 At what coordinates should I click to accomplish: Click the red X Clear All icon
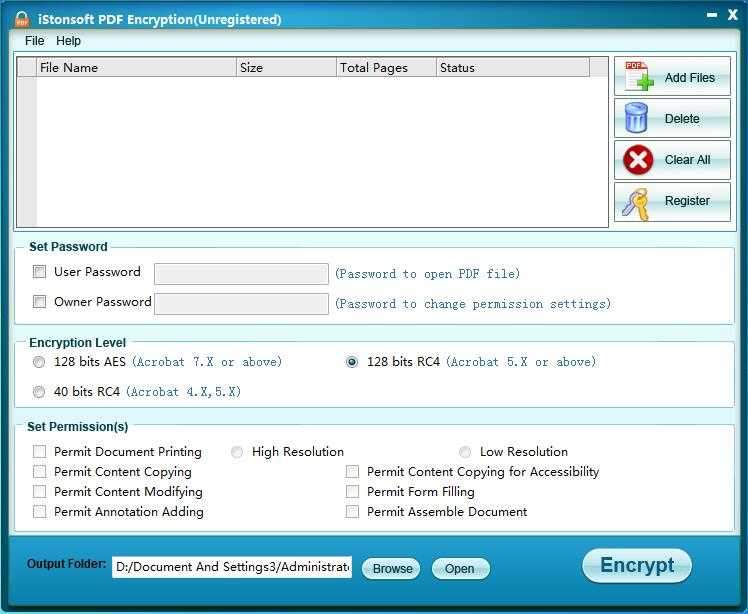(x=638, y=160)
